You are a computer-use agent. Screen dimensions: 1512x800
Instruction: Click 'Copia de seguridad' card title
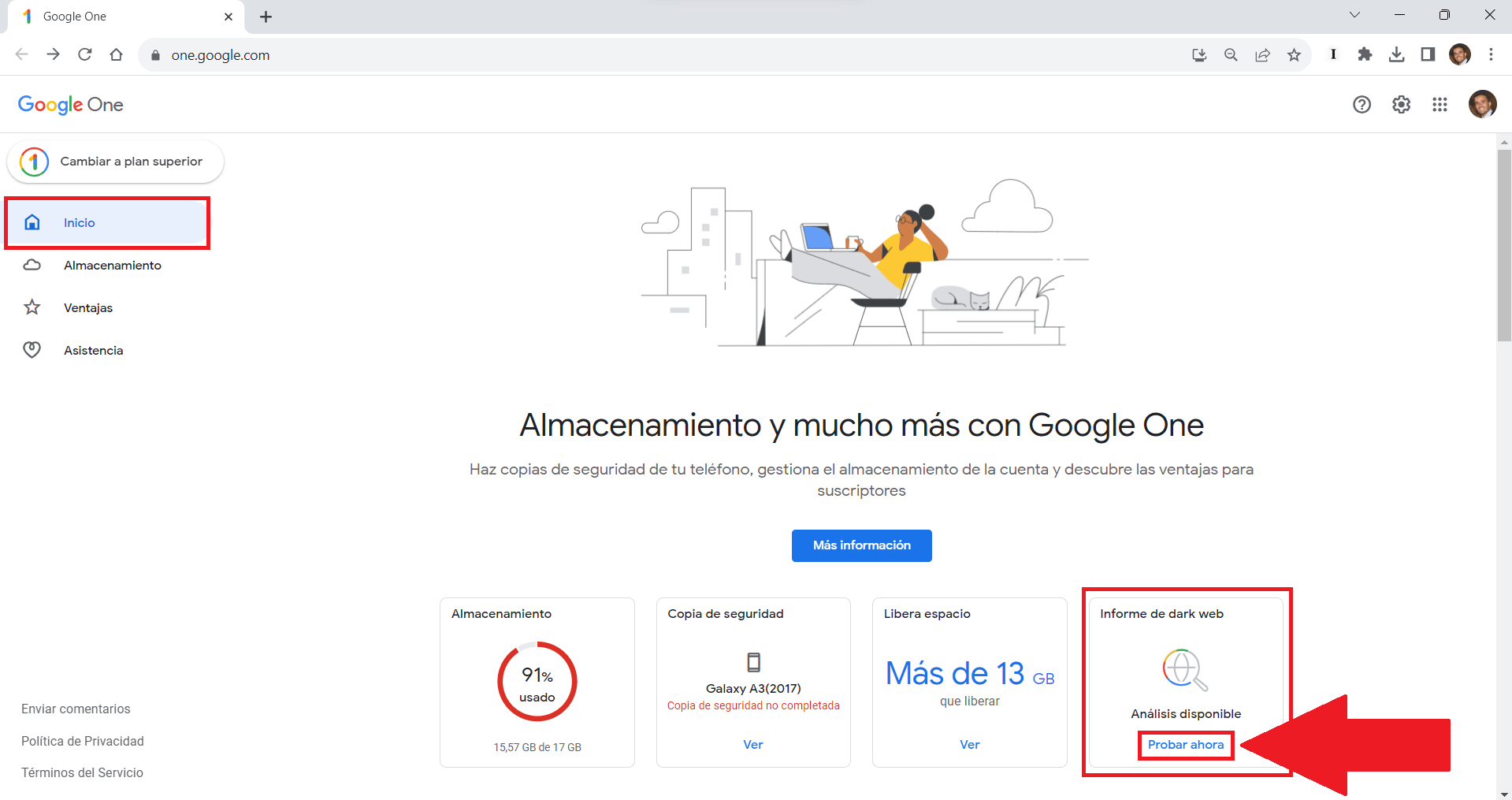[x=725, y=614]
